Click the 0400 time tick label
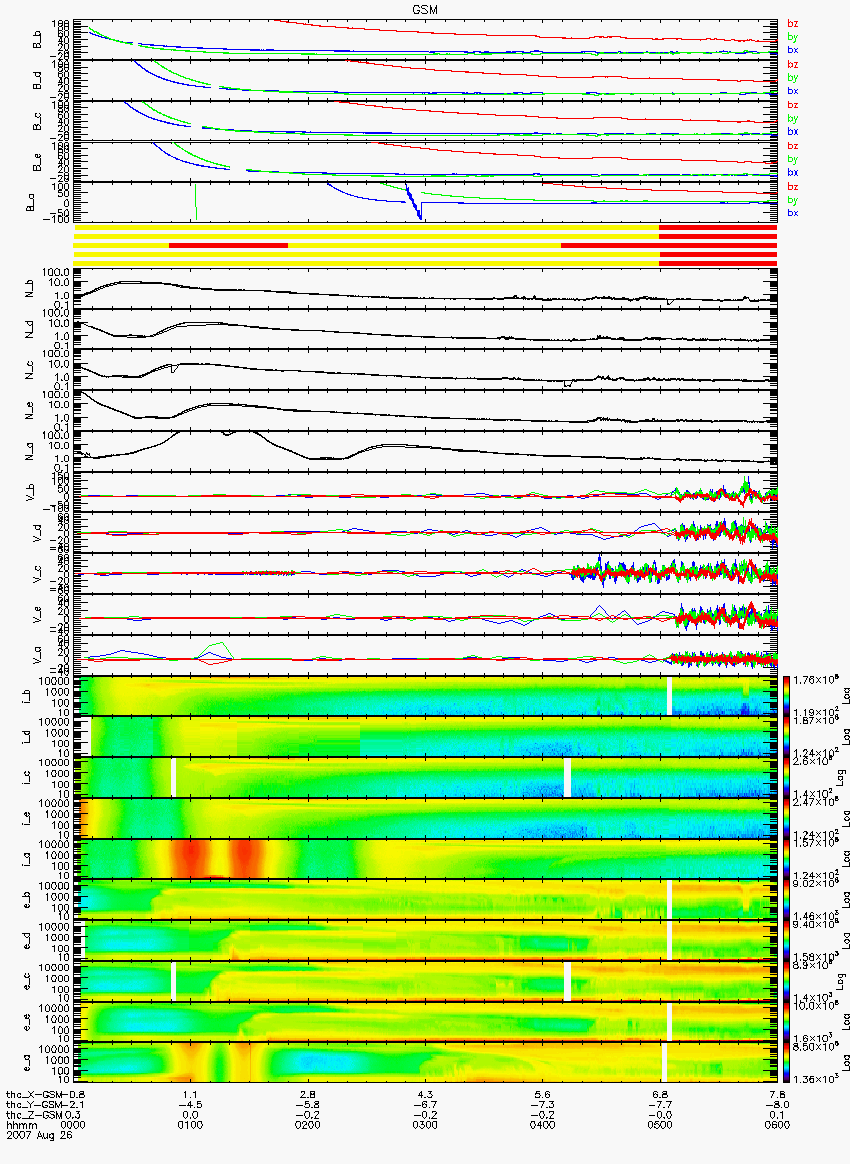850x1164 pixels. tap(542, 1125)
